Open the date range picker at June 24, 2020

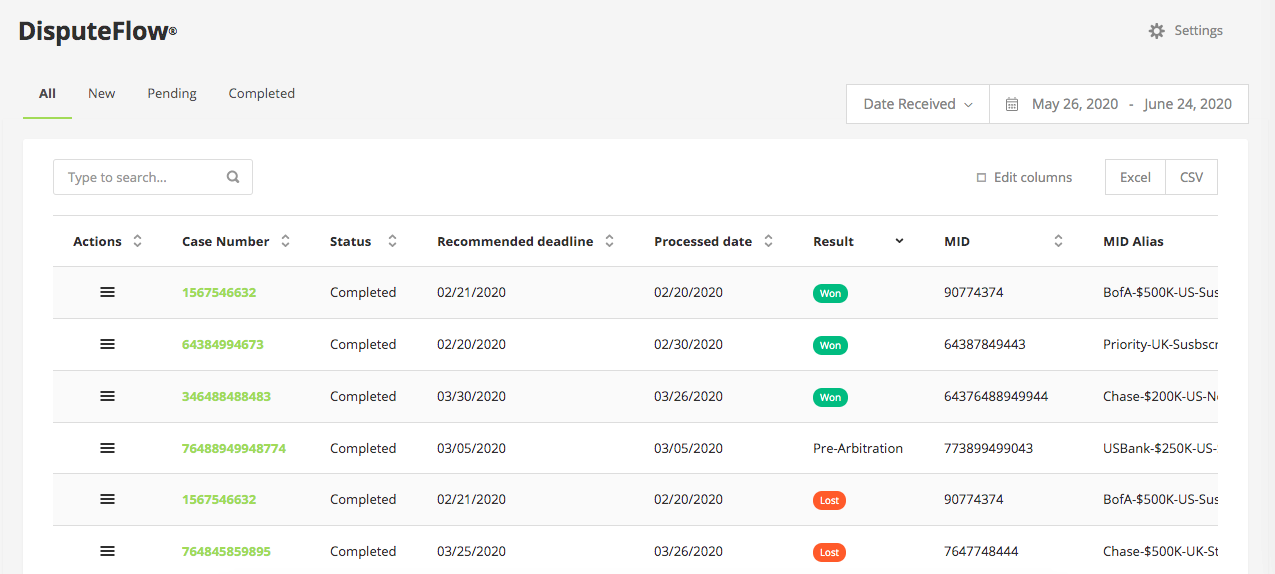(x=1188, y=104)
